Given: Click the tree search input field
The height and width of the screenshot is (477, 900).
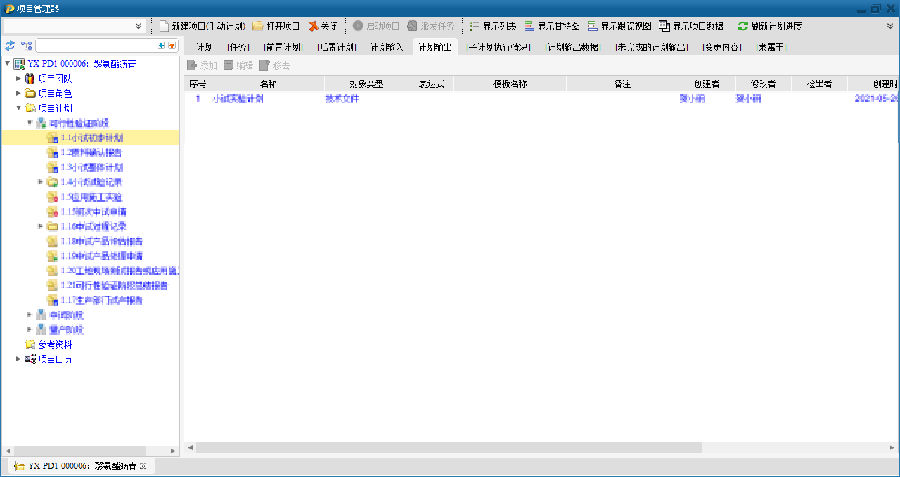Looking at the screenshot, I should click(96, 45).
